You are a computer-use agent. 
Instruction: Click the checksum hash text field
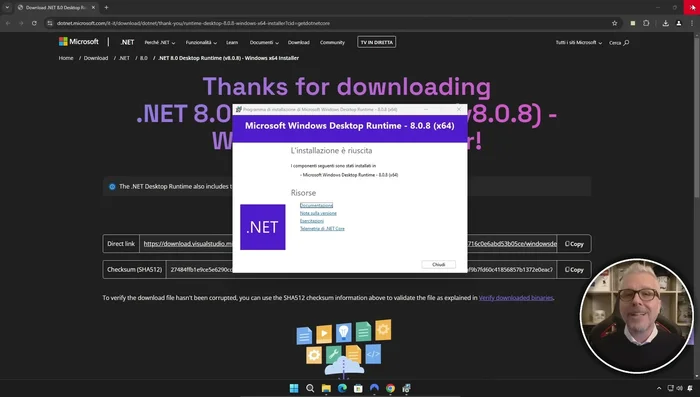pyautogui.click(x=361, y=270)
